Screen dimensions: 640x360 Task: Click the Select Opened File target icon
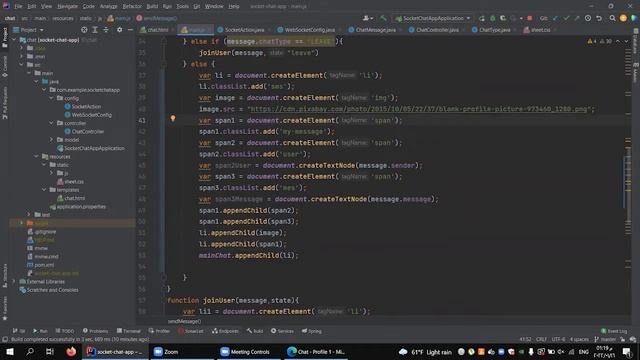(x=84, y=30)
